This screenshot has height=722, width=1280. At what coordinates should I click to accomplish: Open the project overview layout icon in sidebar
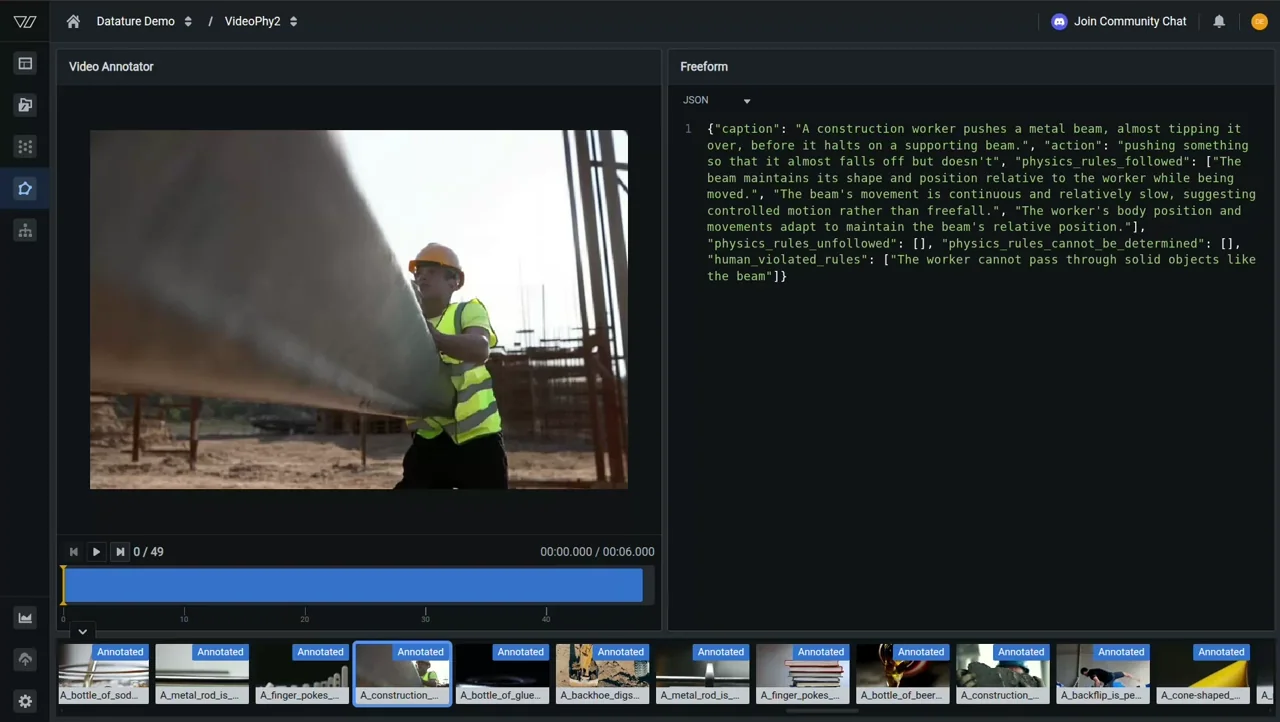click(25, 64)
